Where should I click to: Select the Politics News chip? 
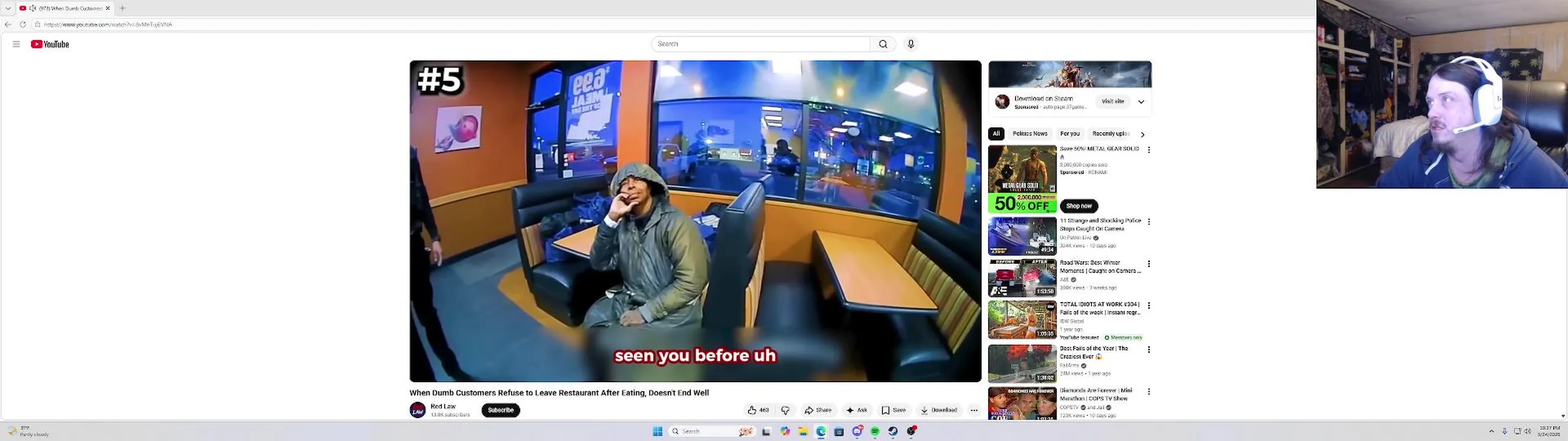[1030, 134]
